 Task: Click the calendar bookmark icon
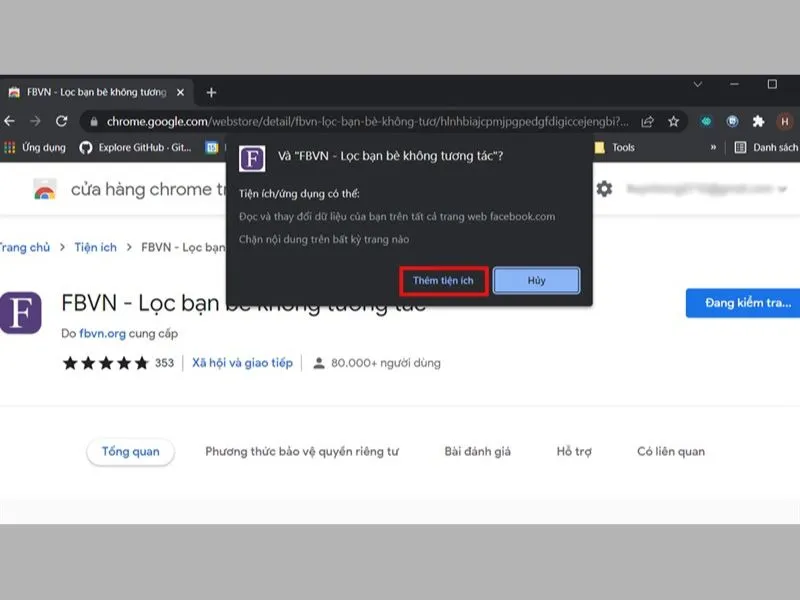coord(212,147)
